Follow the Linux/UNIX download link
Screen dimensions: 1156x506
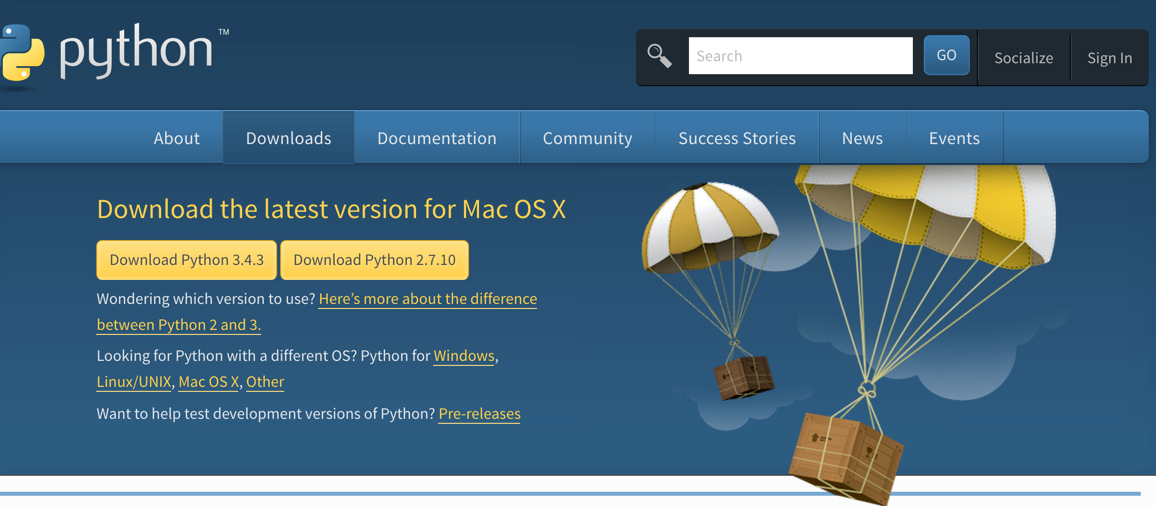134,382
